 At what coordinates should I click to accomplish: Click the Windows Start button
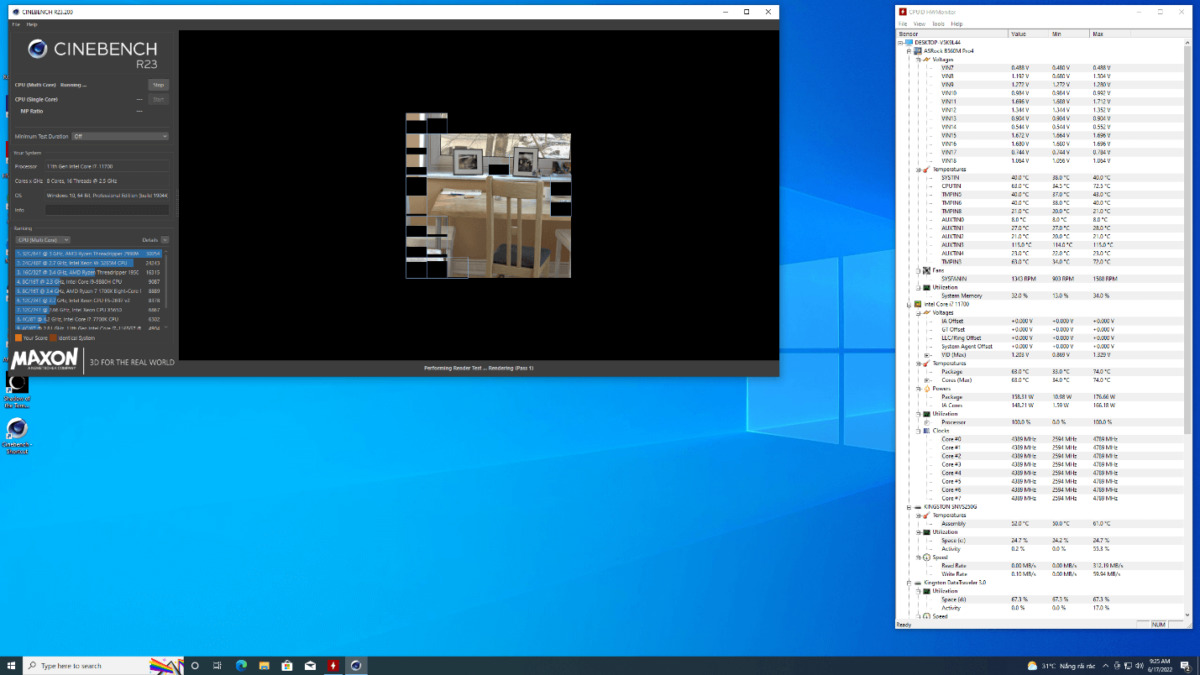[11, 665]
